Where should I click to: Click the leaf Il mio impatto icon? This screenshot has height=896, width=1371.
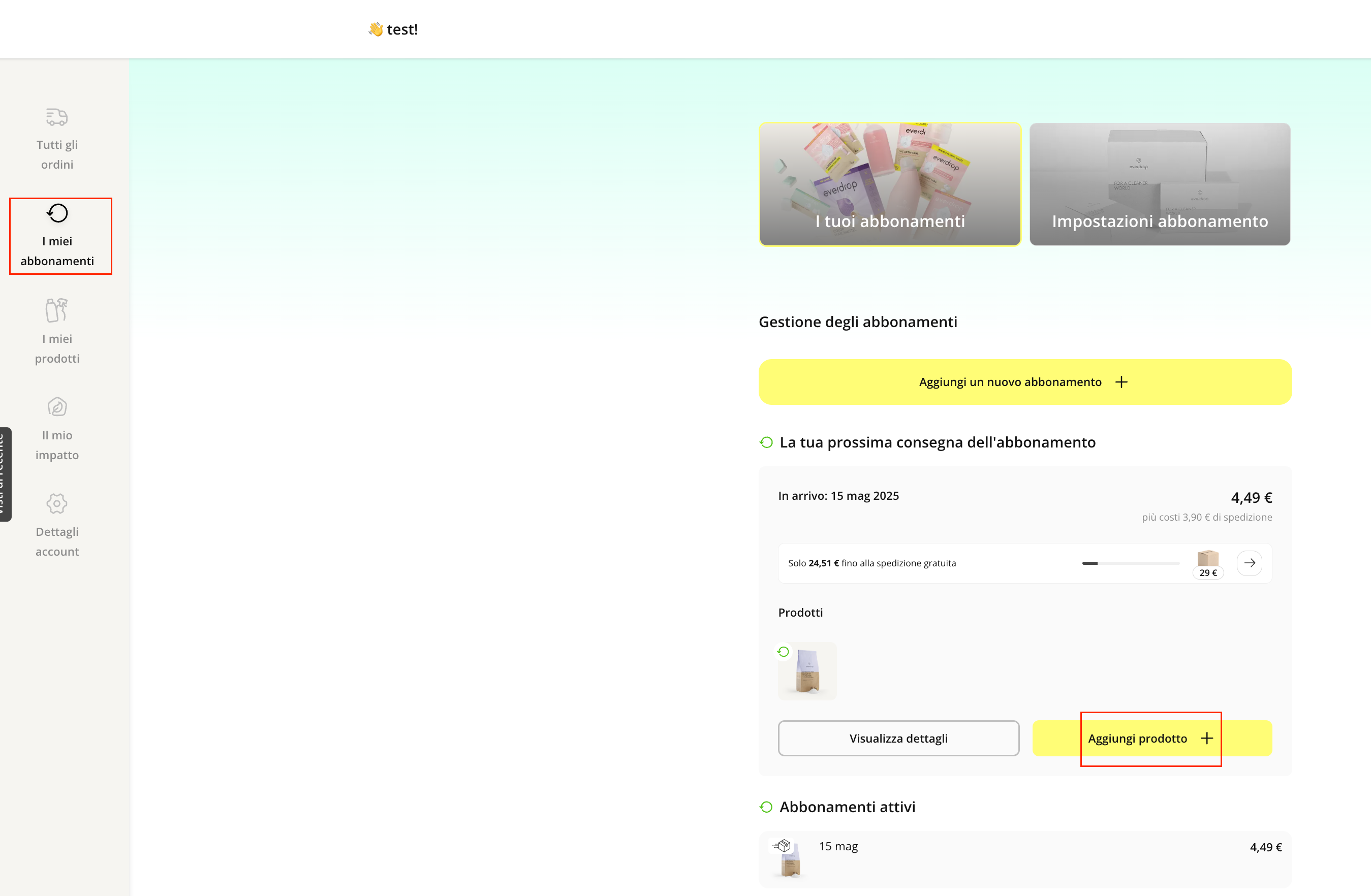coord(57,406)
